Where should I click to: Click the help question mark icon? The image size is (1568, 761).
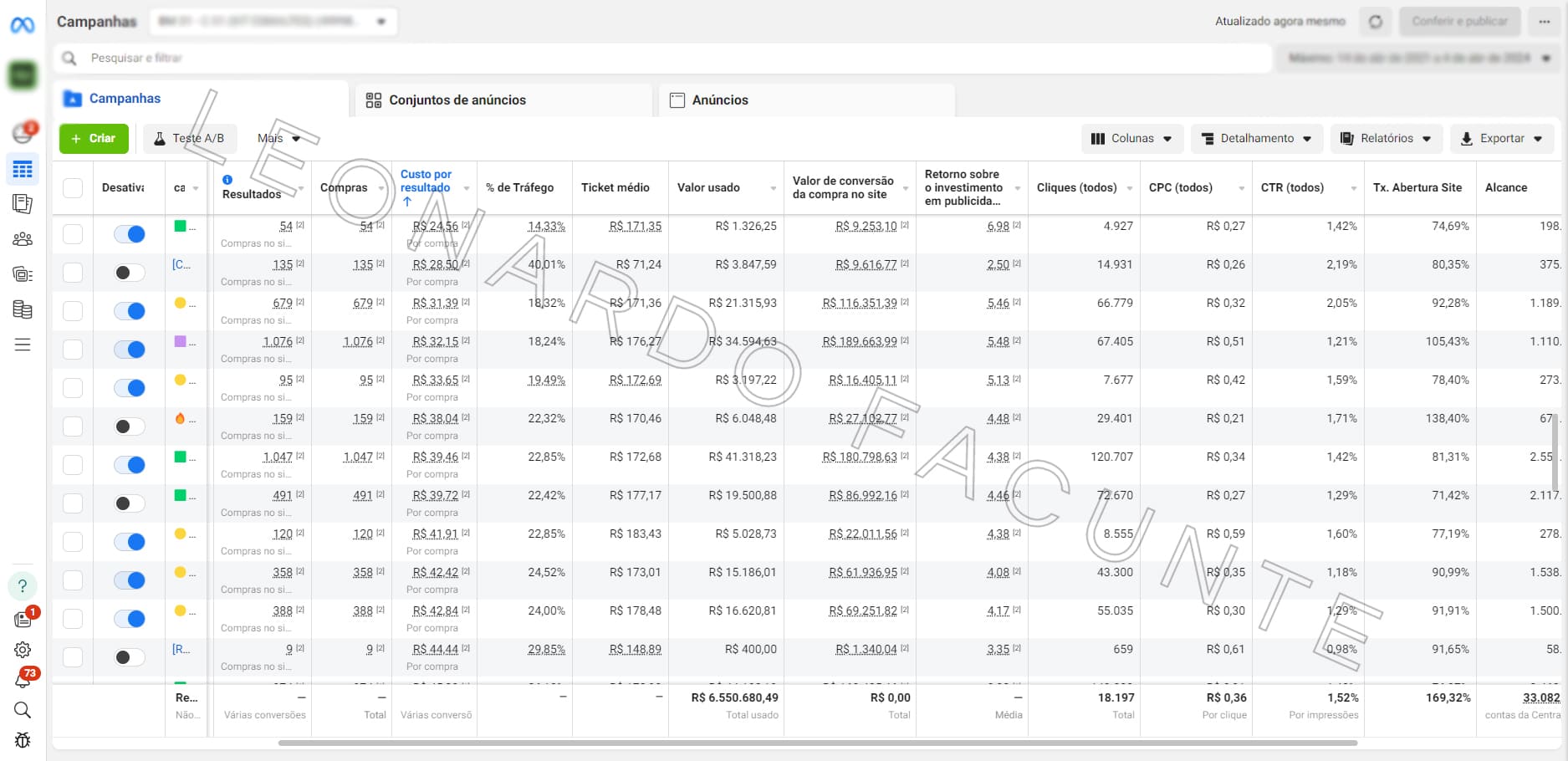coord(23,585)
